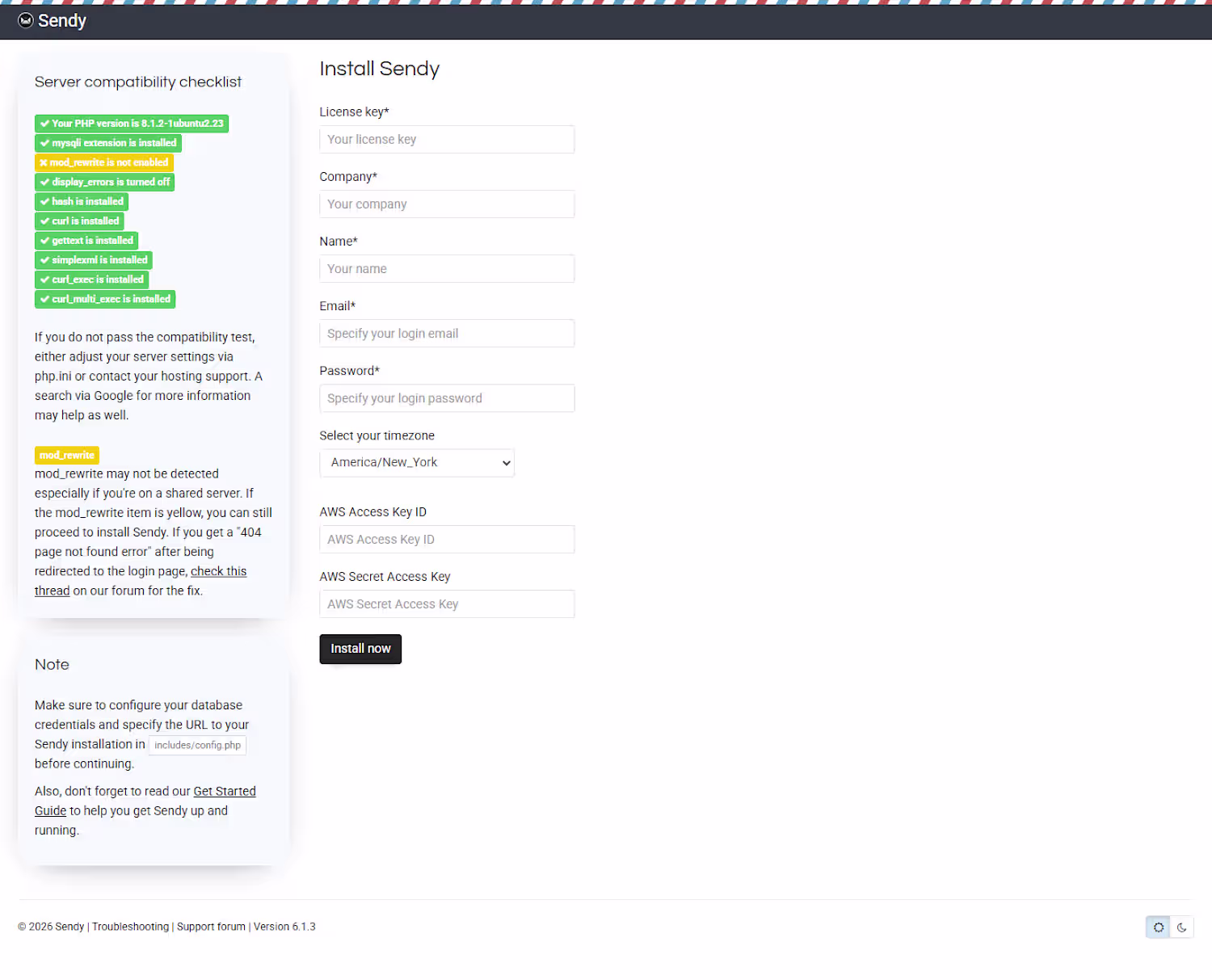The image size is (1212, 980).
Task: Focus the Company input field
Action: 447,204
